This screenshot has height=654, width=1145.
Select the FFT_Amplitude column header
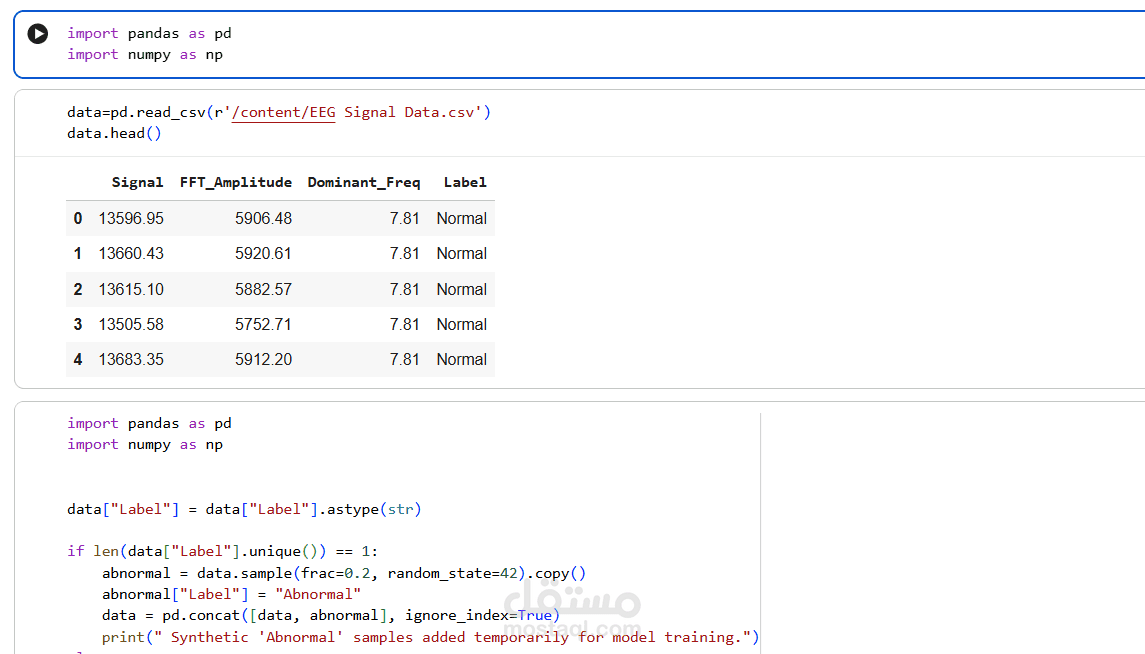tap(236, 182)
